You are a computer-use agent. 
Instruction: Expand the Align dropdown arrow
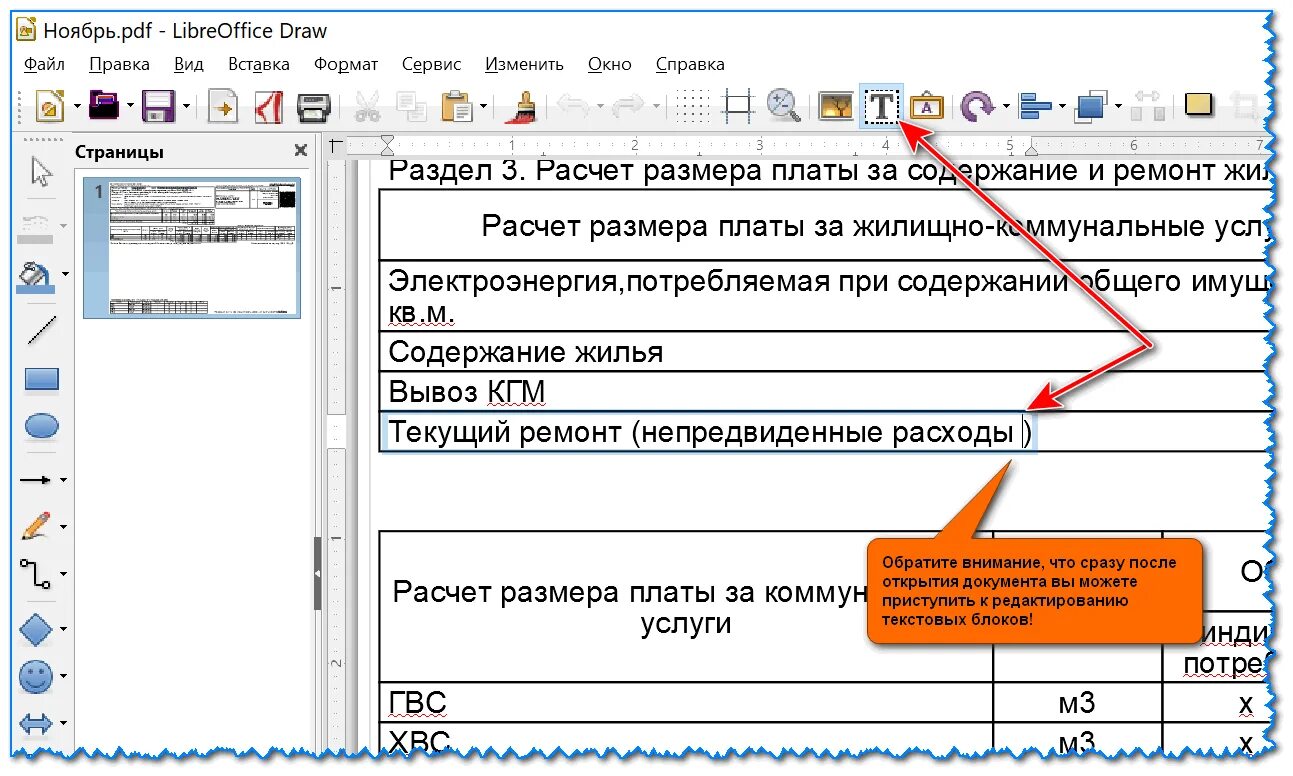(x=1060, y=106)
